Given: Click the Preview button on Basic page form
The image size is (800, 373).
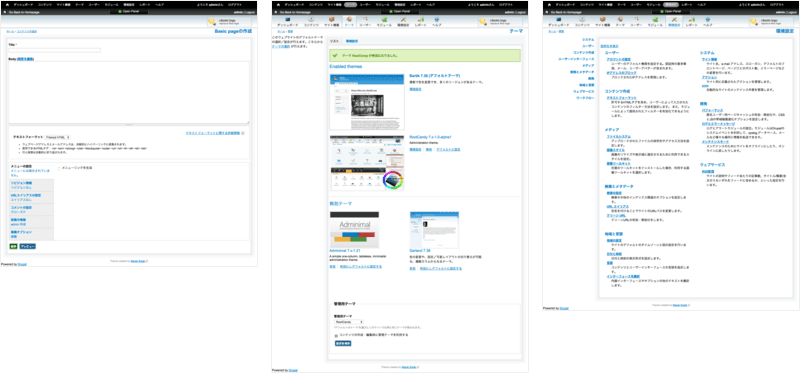Looking at the screenshot, I should 28,246.
